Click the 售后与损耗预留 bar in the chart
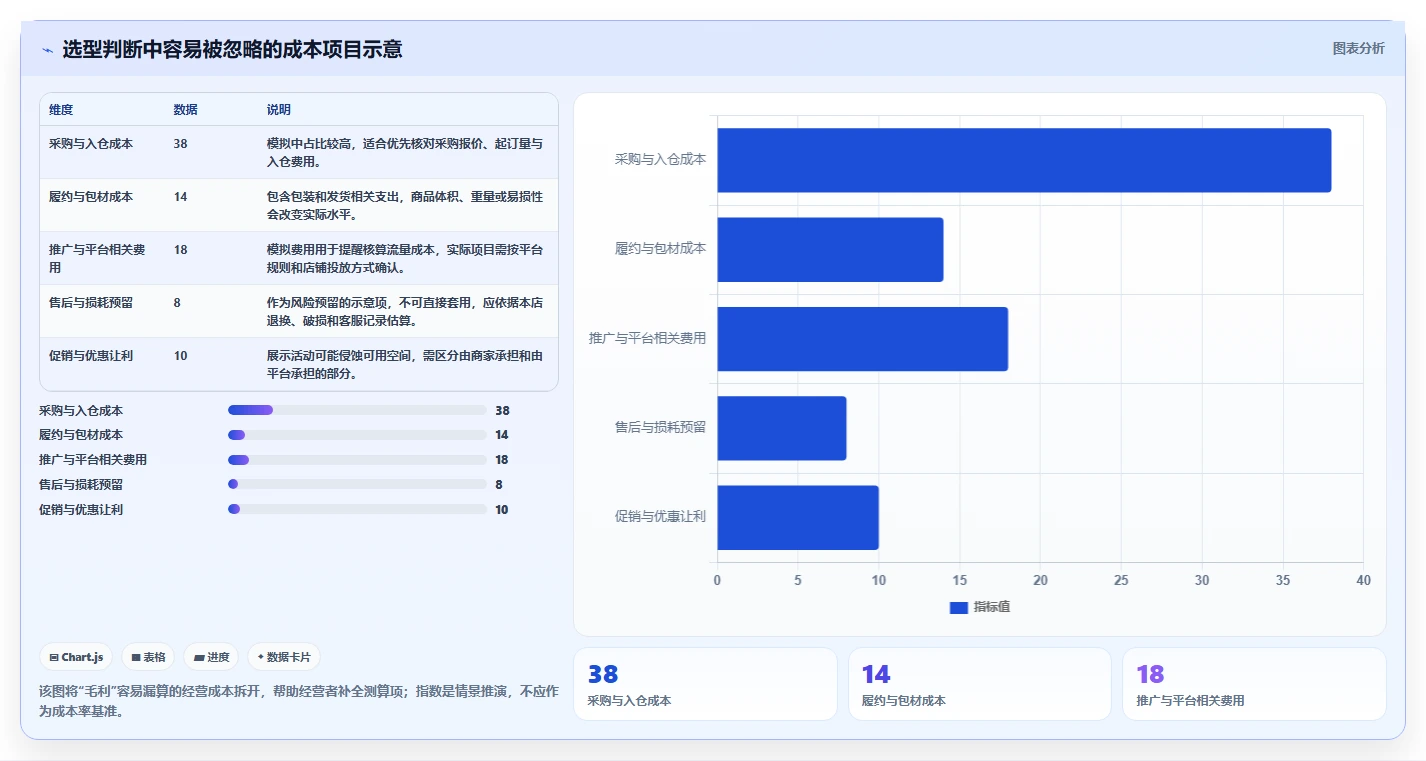This screenshot has height=761, width=1426. [x=781, y=428]
